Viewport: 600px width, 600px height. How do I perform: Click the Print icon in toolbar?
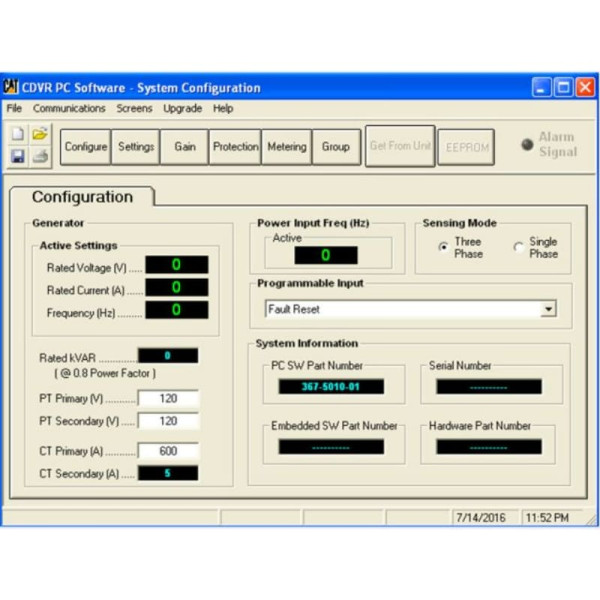click(x=40, y=156)
